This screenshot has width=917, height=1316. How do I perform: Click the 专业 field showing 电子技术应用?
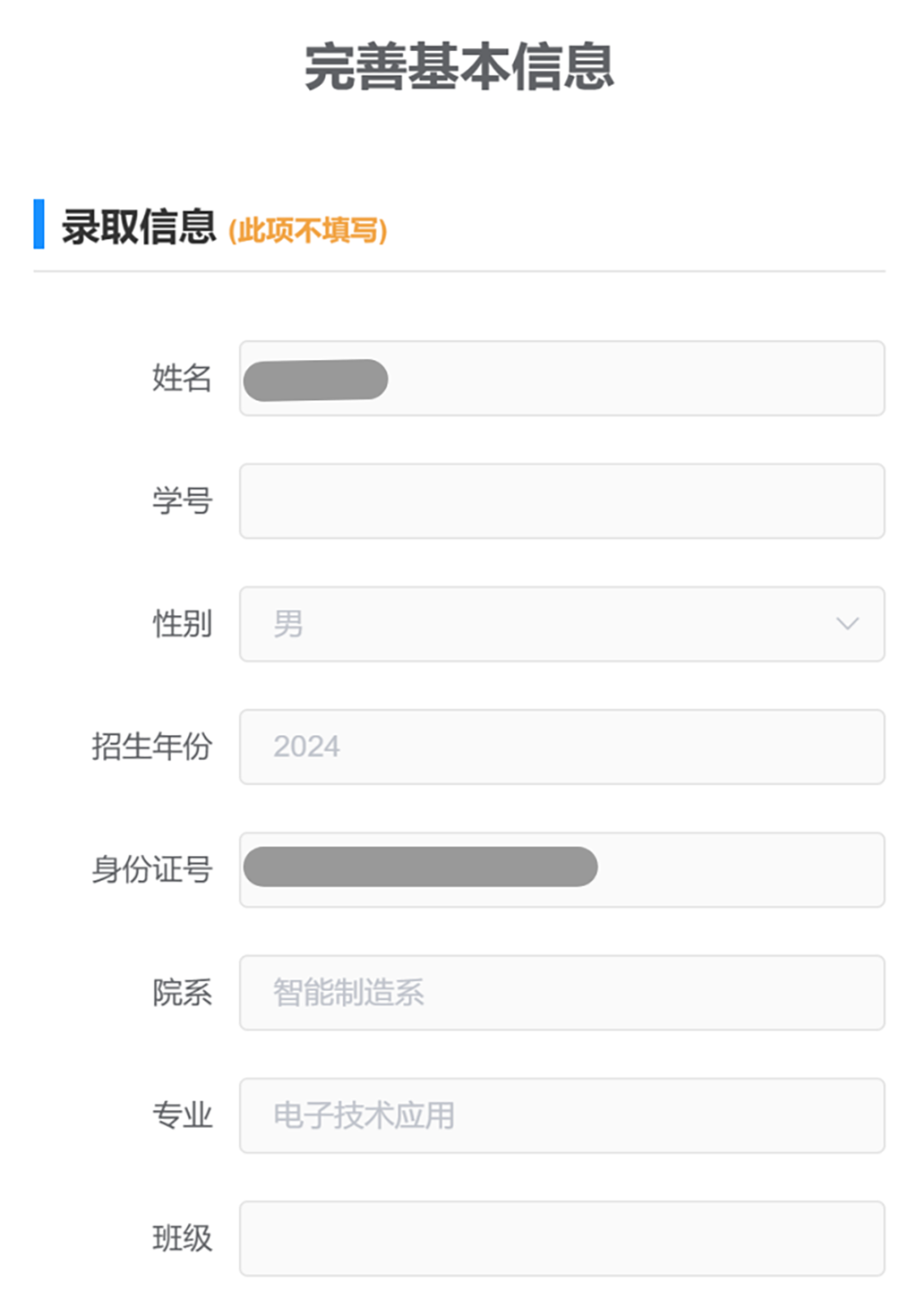pos(561,1115)
